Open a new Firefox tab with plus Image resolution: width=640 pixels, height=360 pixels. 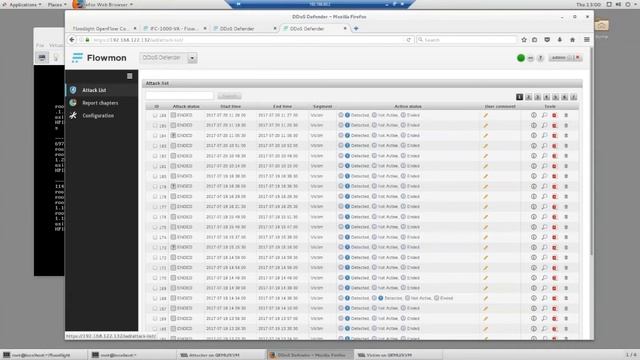pos(356,29)
